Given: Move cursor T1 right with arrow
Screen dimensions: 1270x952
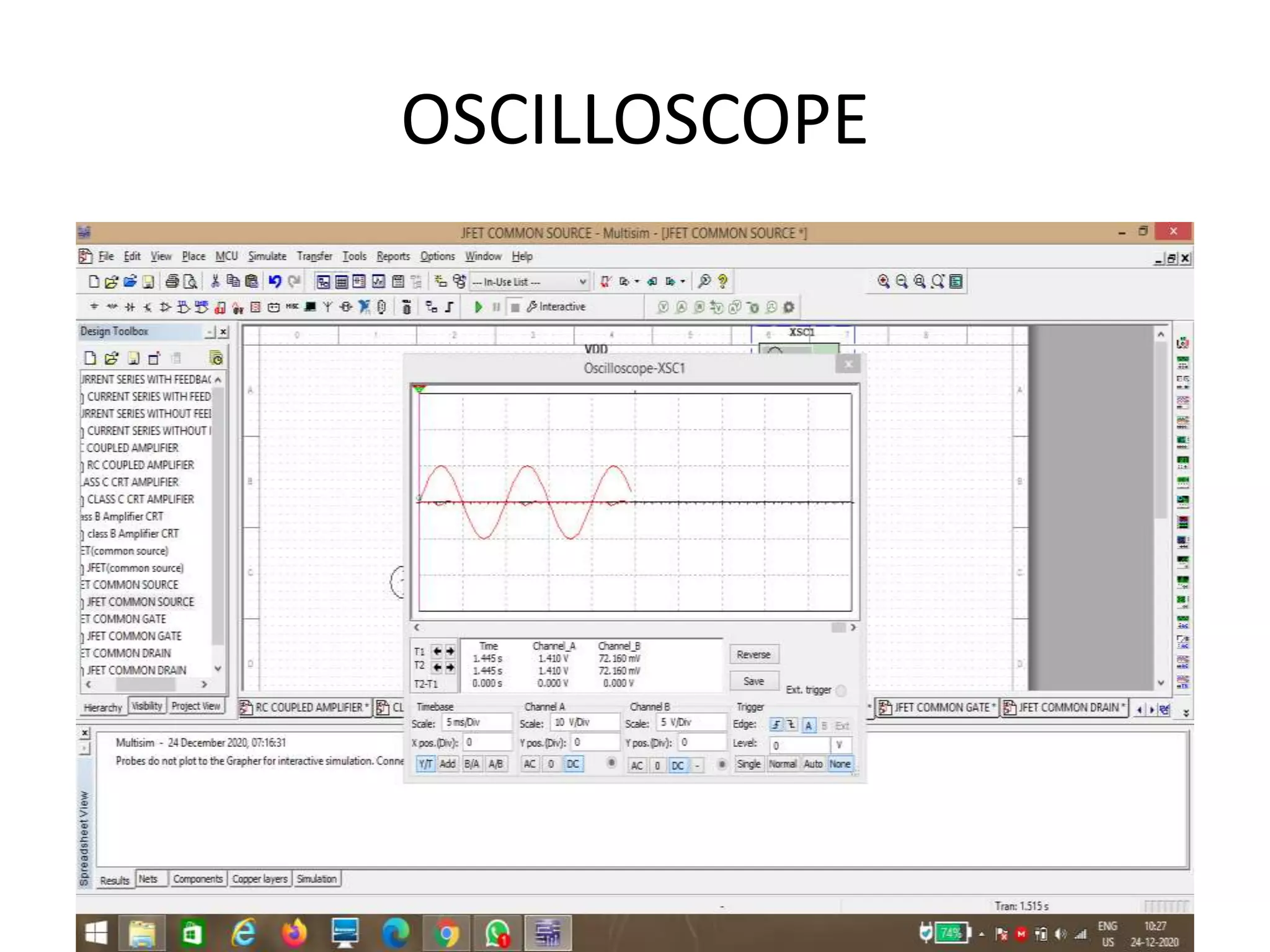Looking at the screenshot, I should tap(450, 651).
